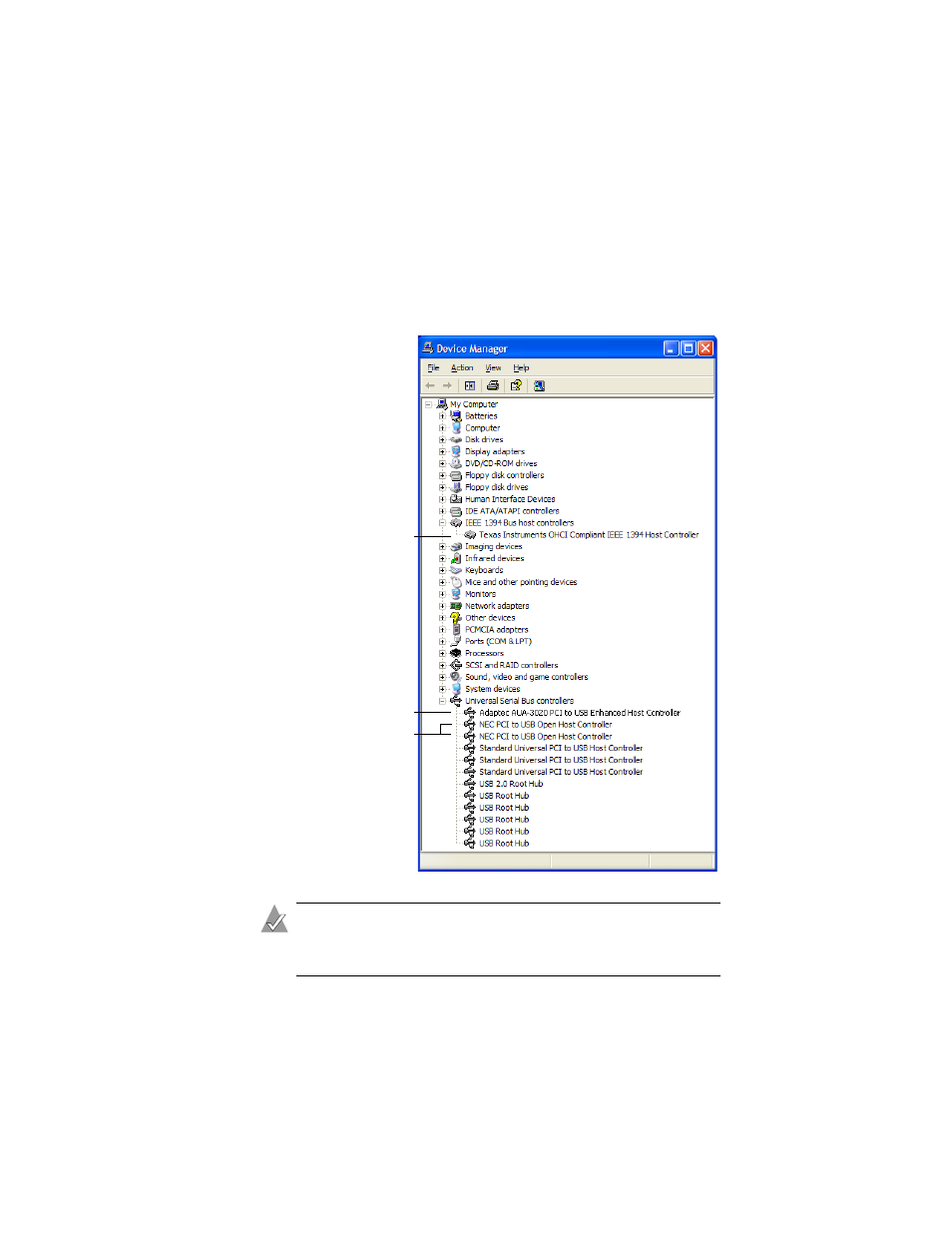Screen dimensions: 952x1233
Task: Expand the Network adapters category
Action: (442, 606)
